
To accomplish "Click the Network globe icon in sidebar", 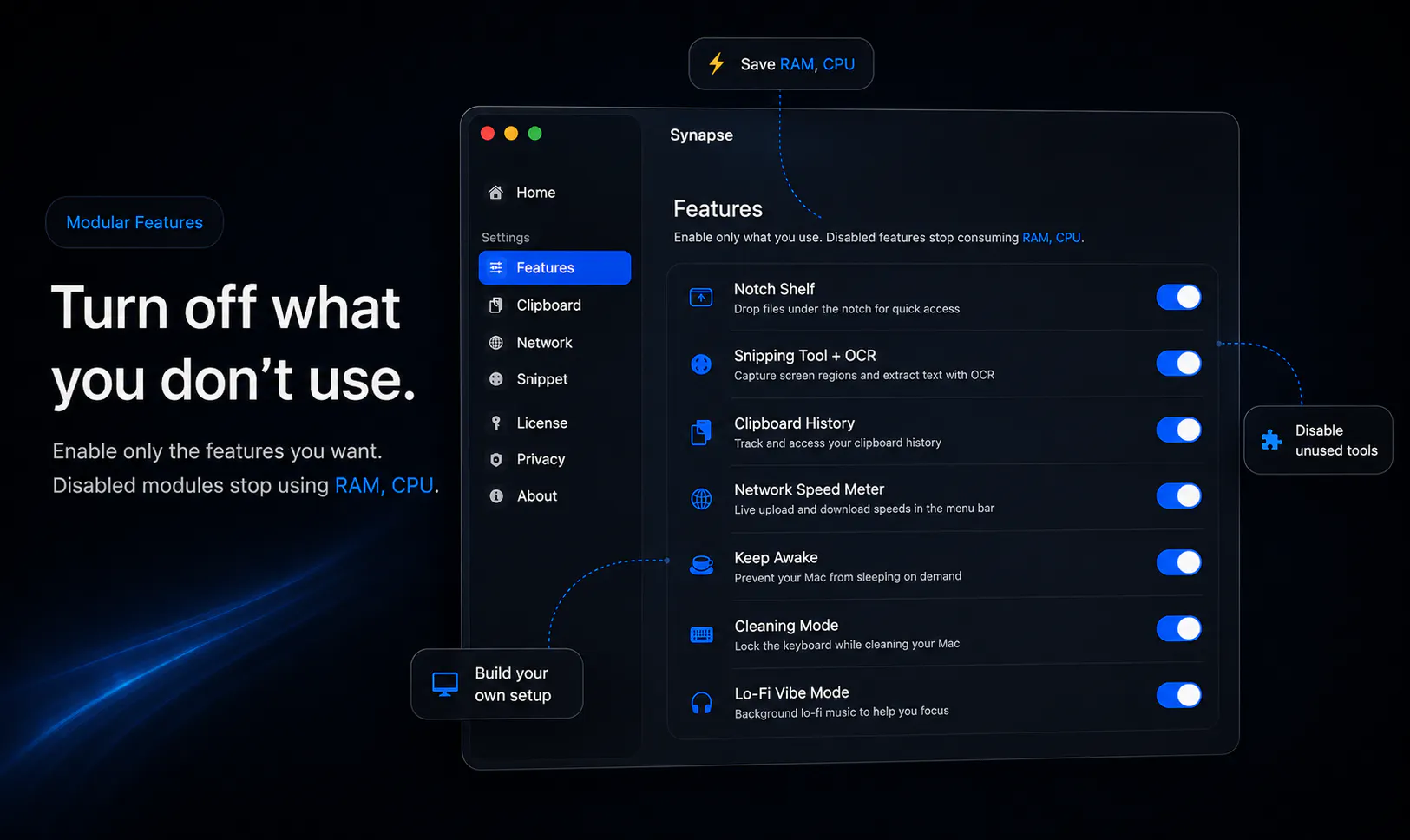I will click(x=495, y=343).
